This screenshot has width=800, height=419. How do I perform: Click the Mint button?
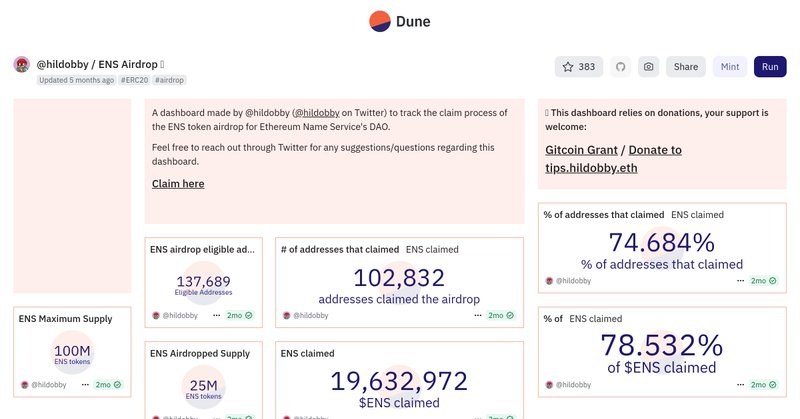pyautogui.click(x=730, y=67)
